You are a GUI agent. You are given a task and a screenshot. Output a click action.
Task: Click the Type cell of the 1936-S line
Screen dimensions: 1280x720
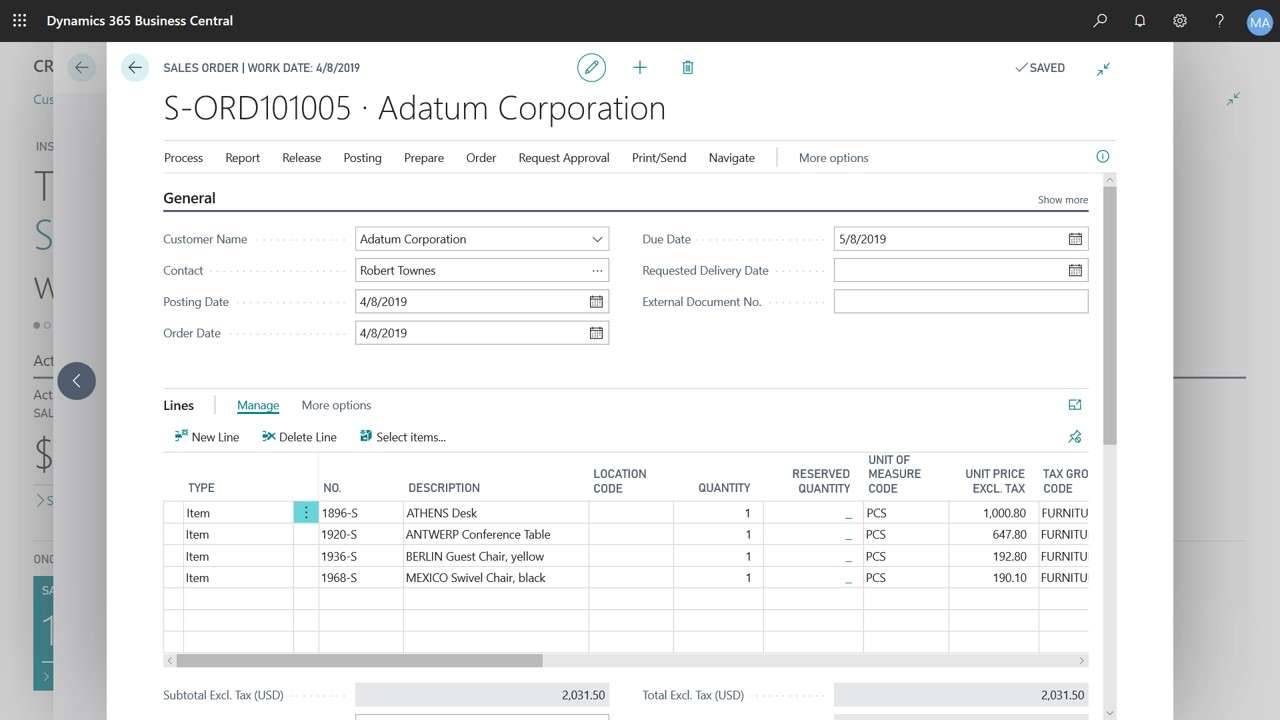click(238, 556)
